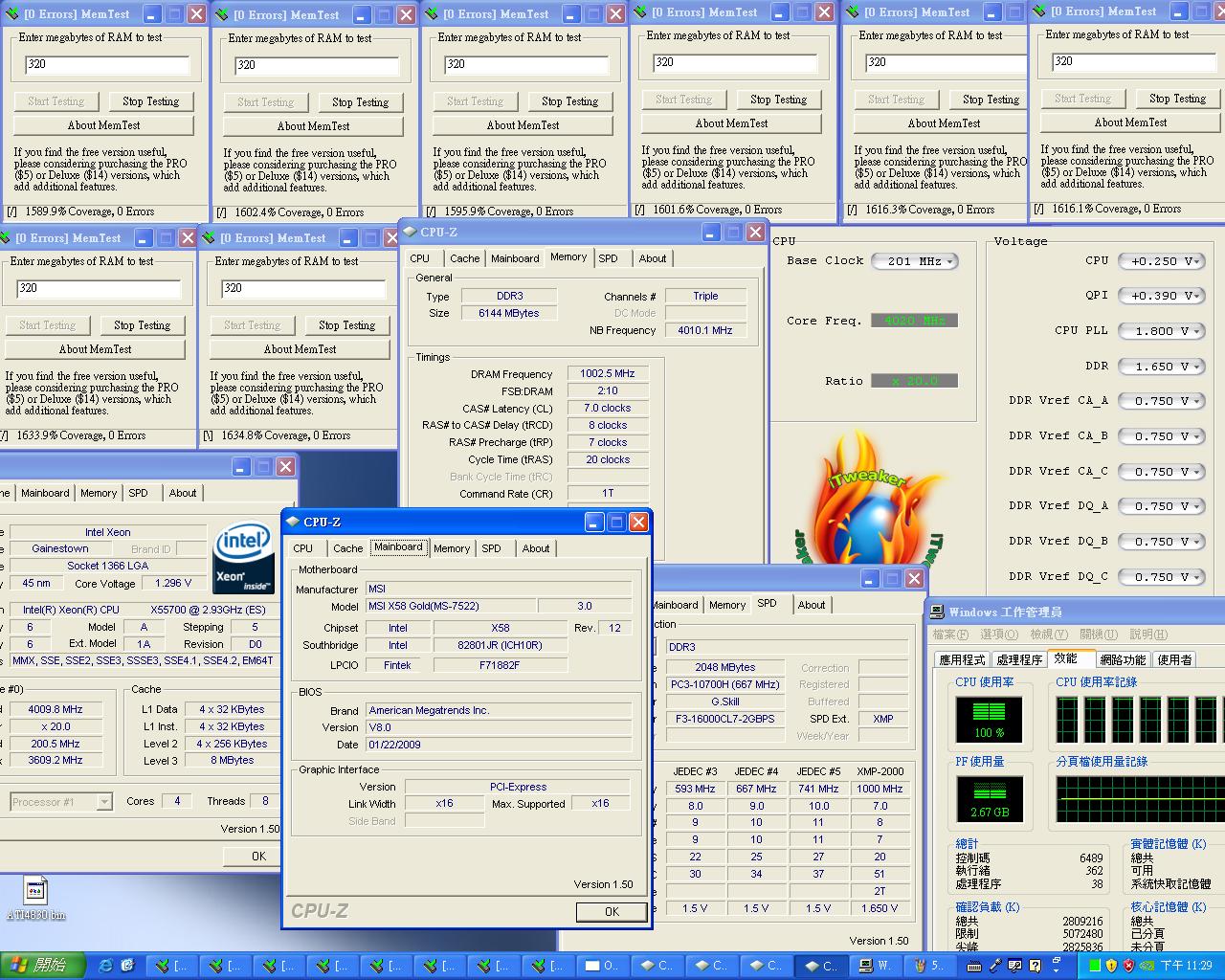The height and width of the screenshot is (980, 1225).
Task: Click the system tray clock showing 11:29
Action: click(x=1187, y=966)
